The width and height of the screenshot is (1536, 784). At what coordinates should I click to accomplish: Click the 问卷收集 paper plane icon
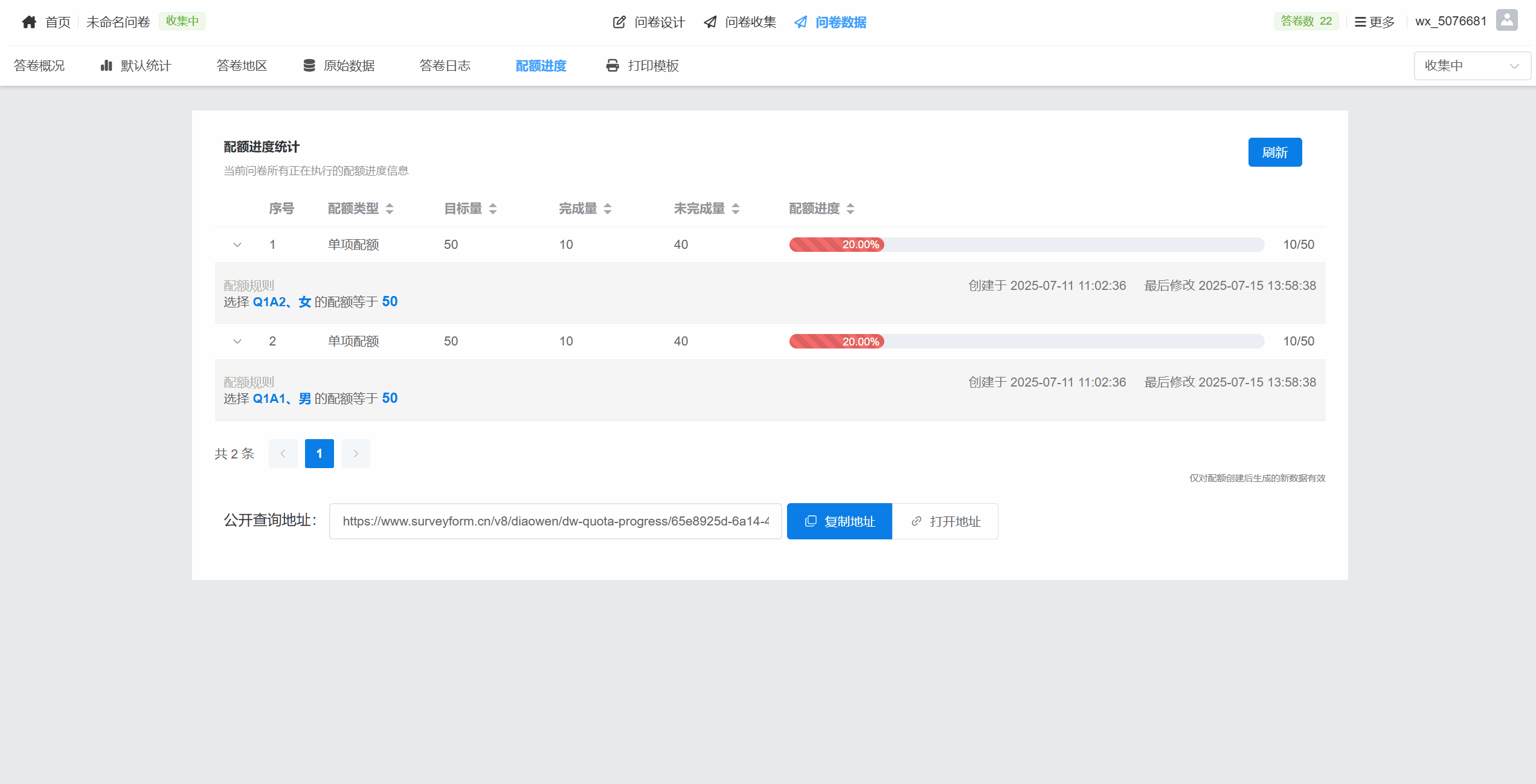pyautogui.click(x=710, y=22)
